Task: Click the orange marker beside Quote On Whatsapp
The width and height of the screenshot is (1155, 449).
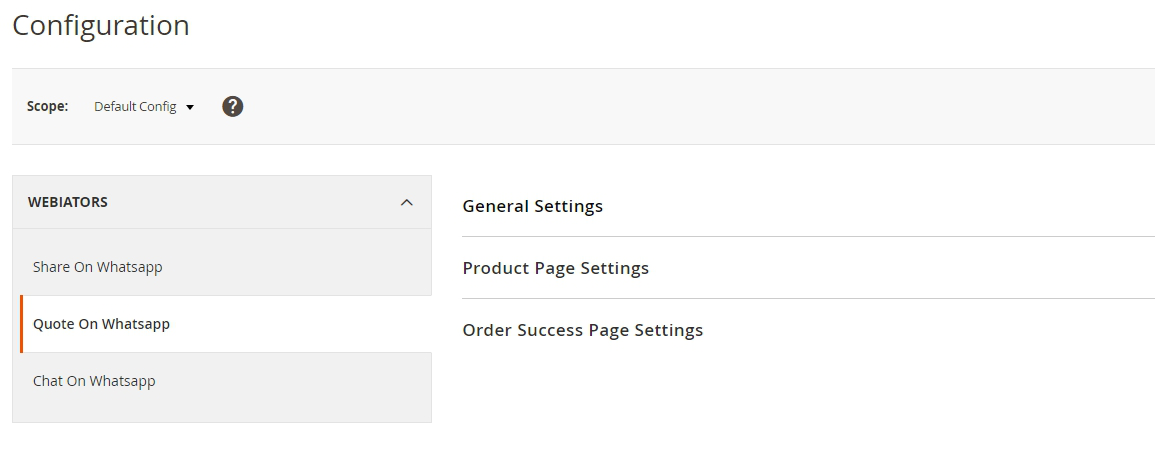Action: pyautogui.click(x=21, y=324)
